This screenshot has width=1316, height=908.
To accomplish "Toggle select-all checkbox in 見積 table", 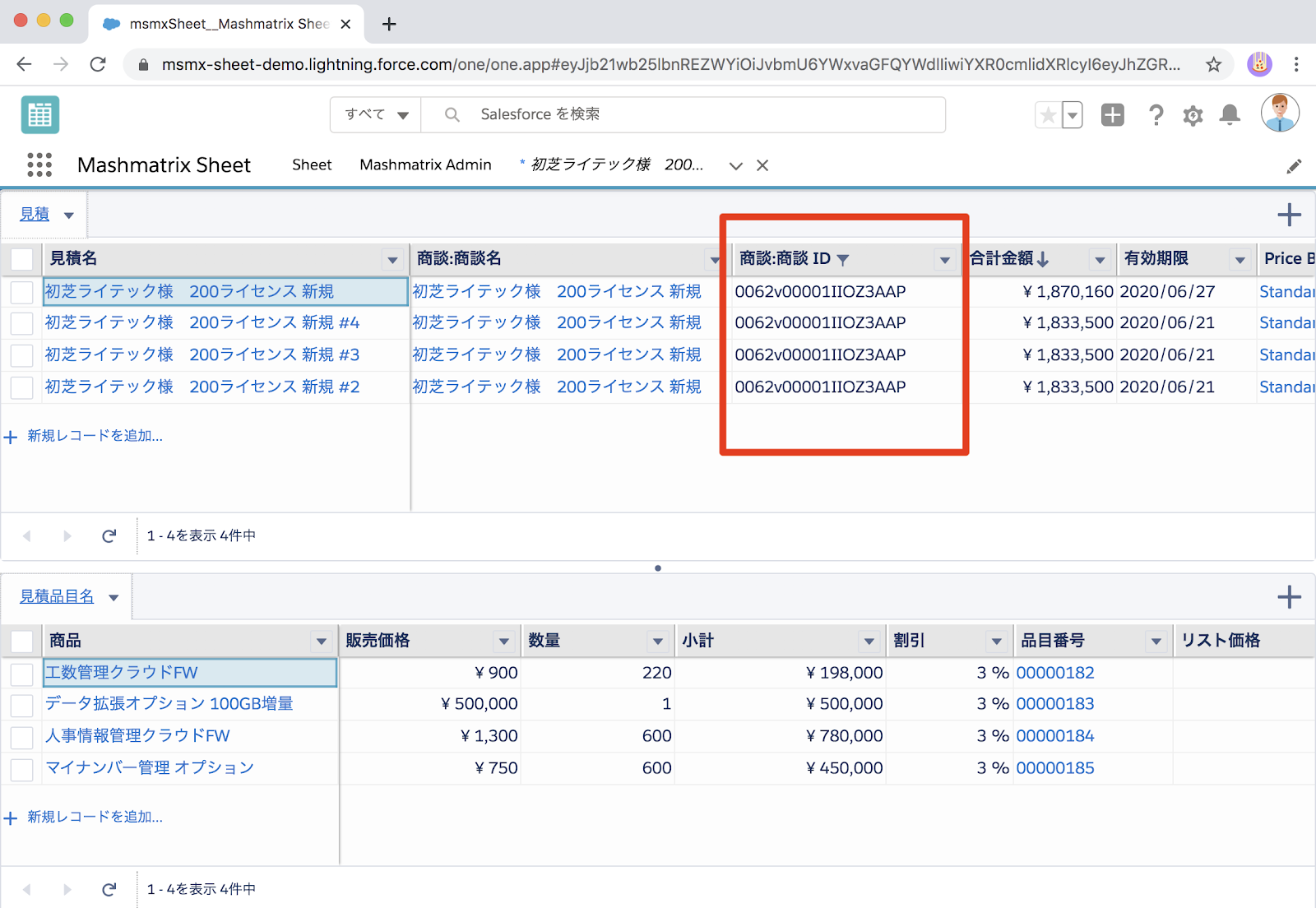I will (x=22, y=259).
